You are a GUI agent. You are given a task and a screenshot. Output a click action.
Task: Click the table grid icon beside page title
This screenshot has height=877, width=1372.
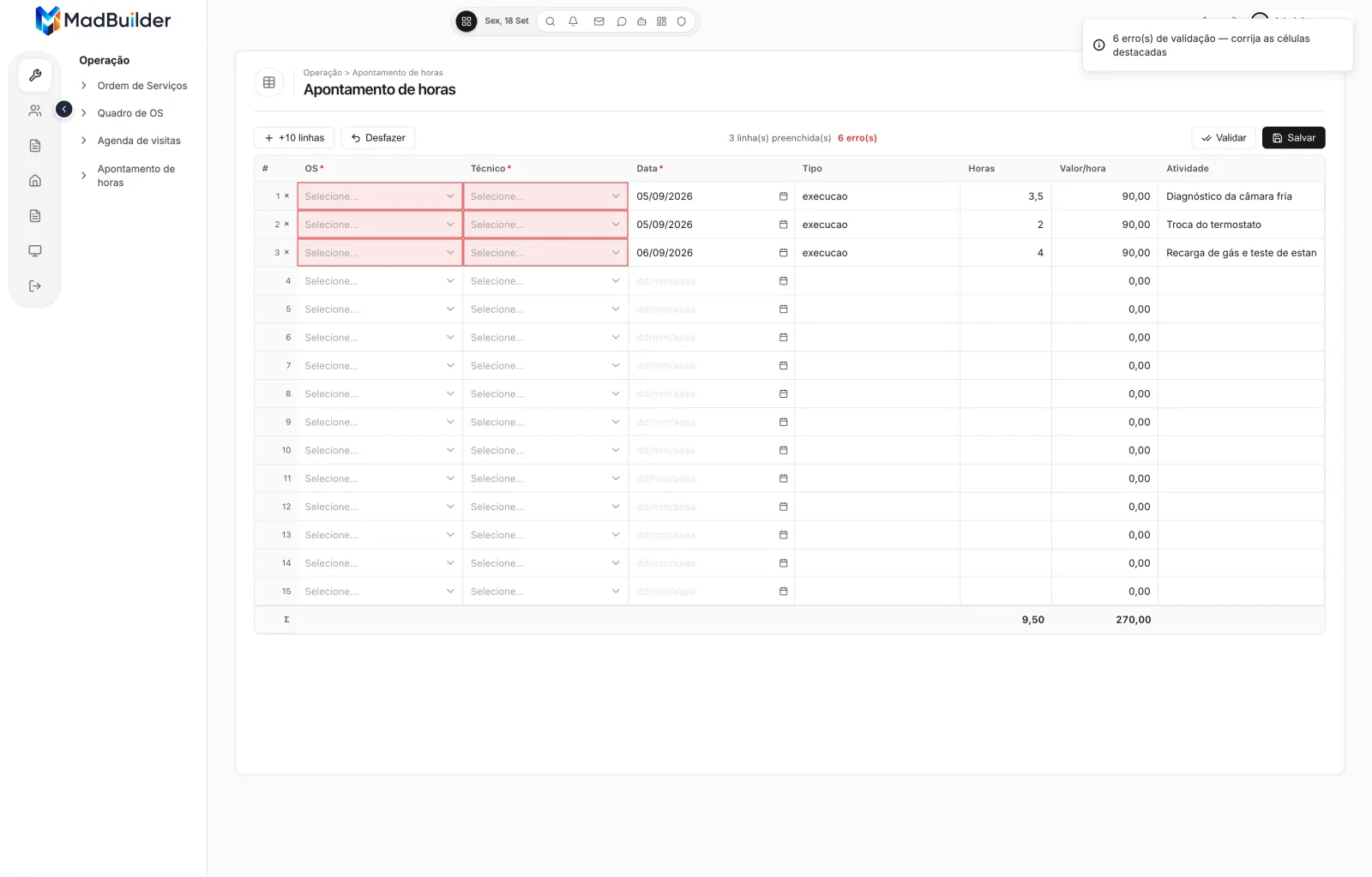[x=269, y=82]
